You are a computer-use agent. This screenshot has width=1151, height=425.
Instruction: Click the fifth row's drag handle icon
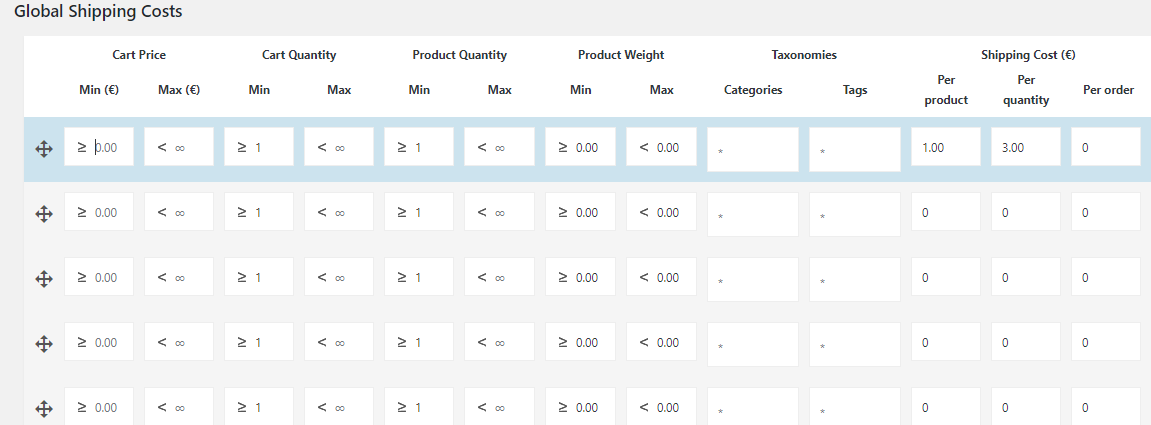[44, 408]
